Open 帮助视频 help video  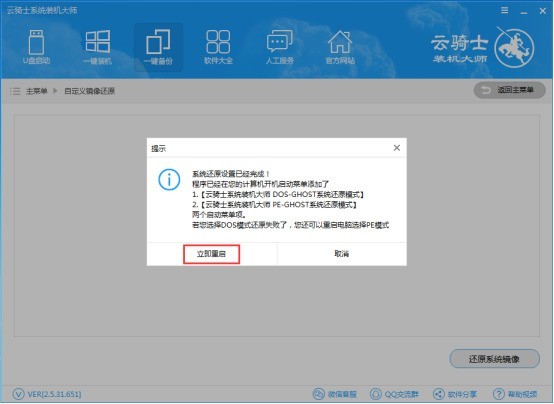point(515,394)
